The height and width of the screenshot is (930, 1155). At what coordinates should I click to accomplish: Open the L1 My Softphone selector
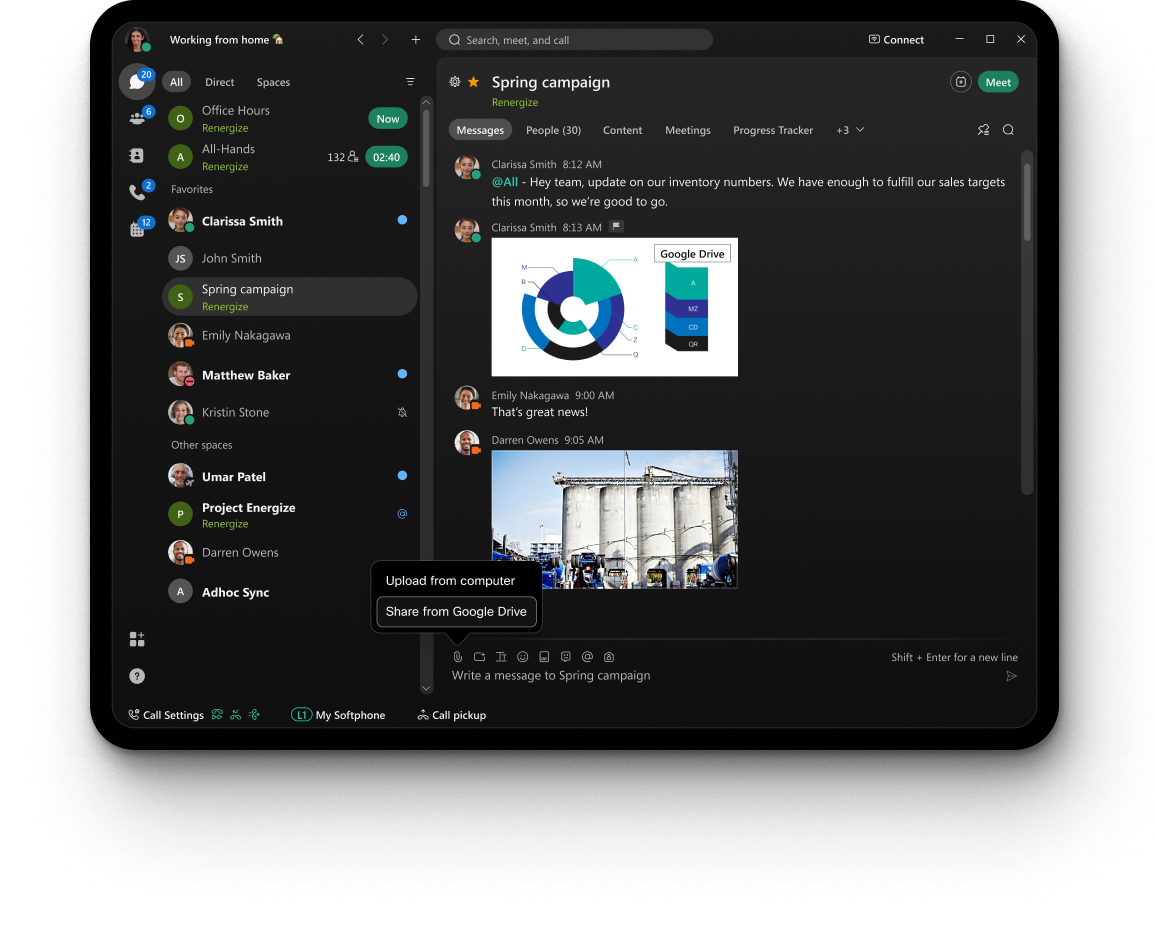tap(338, 714)
